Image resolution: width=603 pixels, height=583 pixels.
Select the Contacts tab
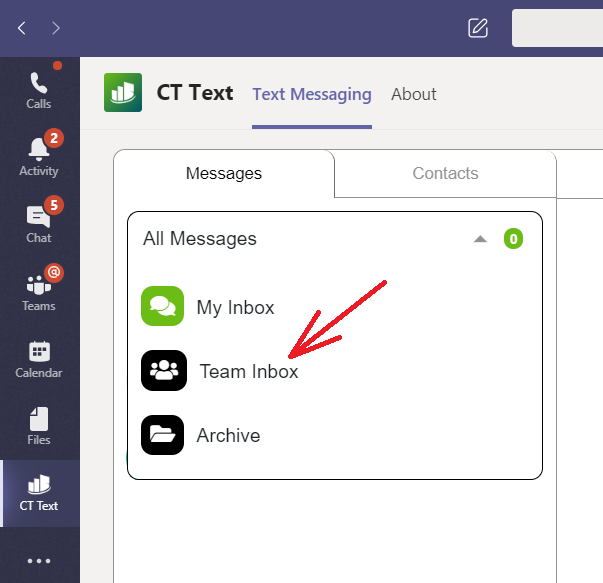[x=445, y=173]
